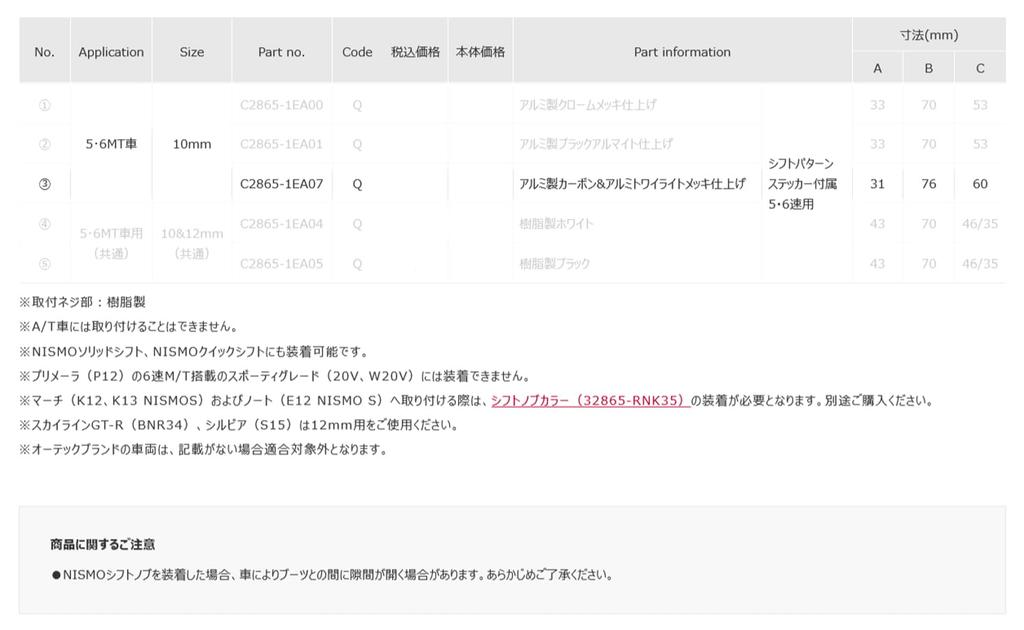
Task: Click the circled number ③ row marker
Action: (x=44, y=184)
